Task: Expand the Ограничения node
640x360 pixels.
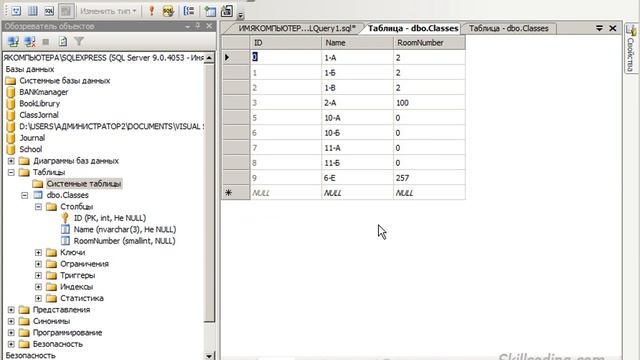Action: coord(38,264)
